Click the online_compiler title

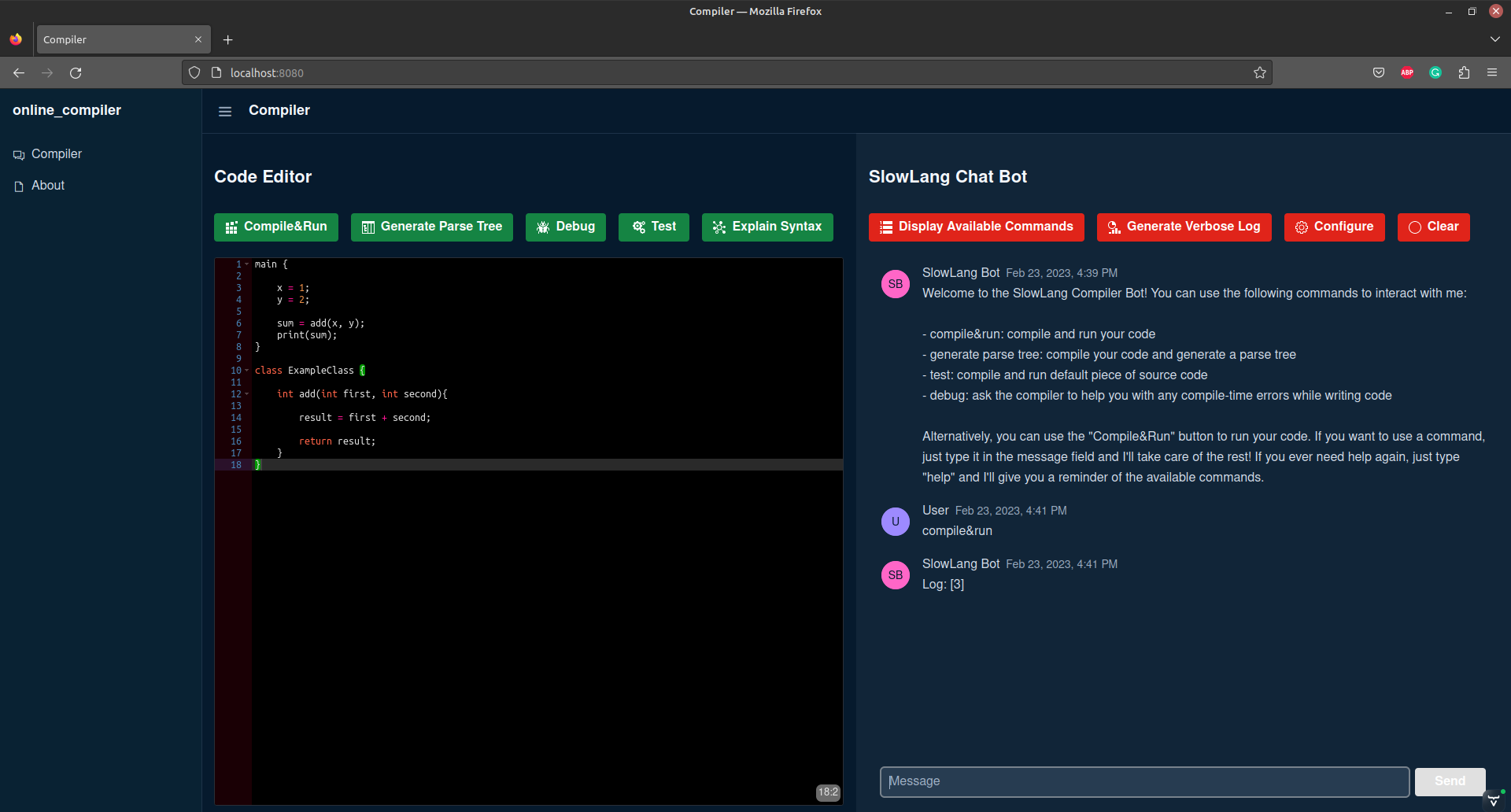(x=67, y=110)
